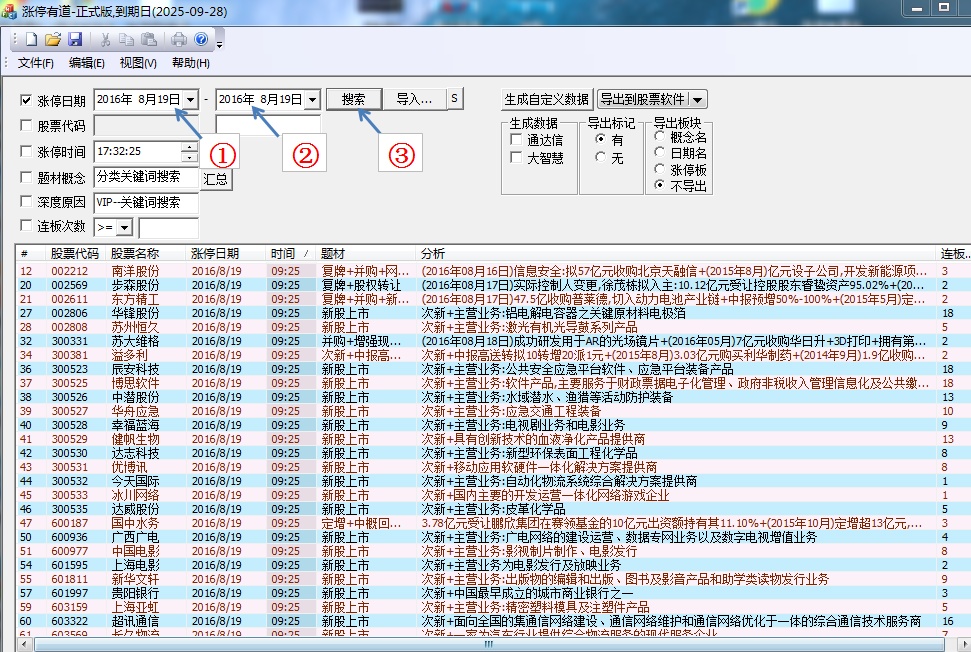Click the Save floppy disk icon
This screenshot has width=971, height=652.
75,40
